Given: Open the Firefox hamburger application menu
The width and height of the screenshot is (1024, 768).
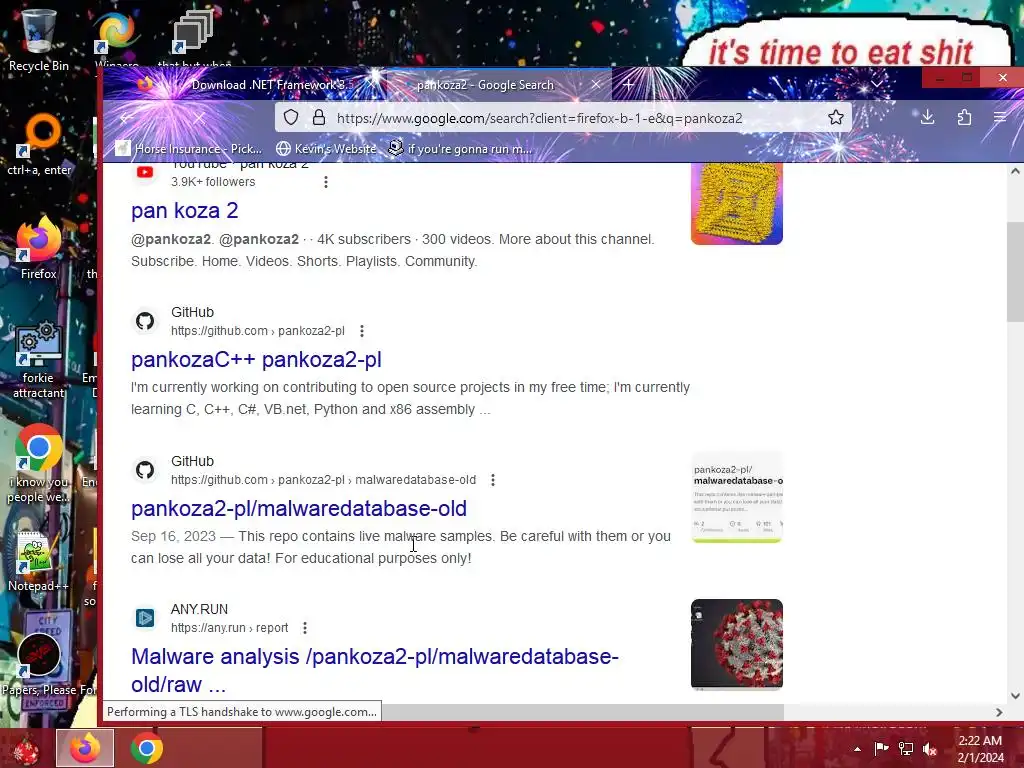Looking at the screenshot, I should tap(999, 118).
